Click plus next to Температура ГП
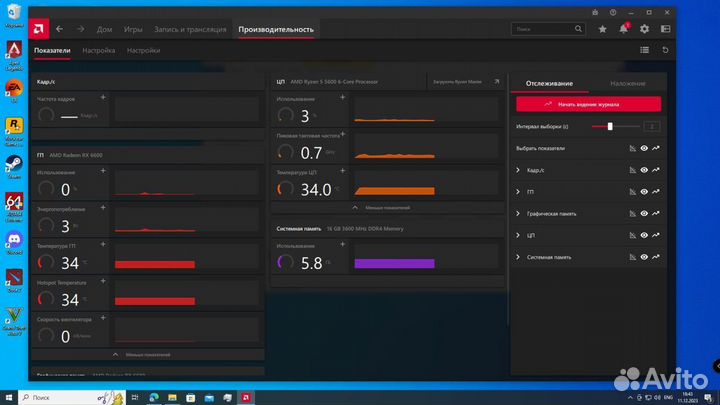The image size is (720, 405). (x=103, y=244)
